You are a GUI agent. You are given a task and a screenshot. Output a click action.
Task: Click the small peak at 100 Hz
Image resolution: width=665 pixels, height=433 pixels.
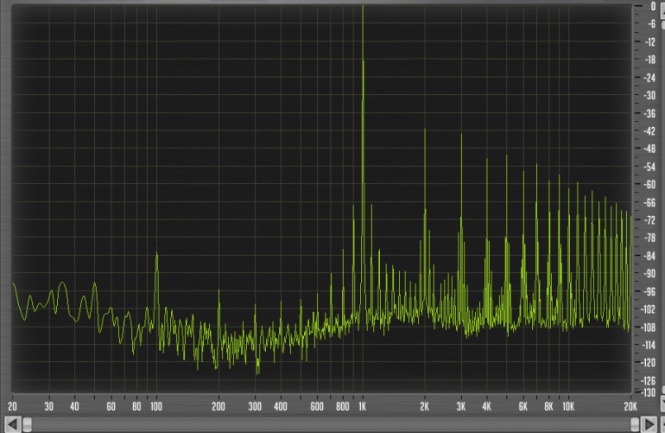pyautogui.click(x=156, y=255)
